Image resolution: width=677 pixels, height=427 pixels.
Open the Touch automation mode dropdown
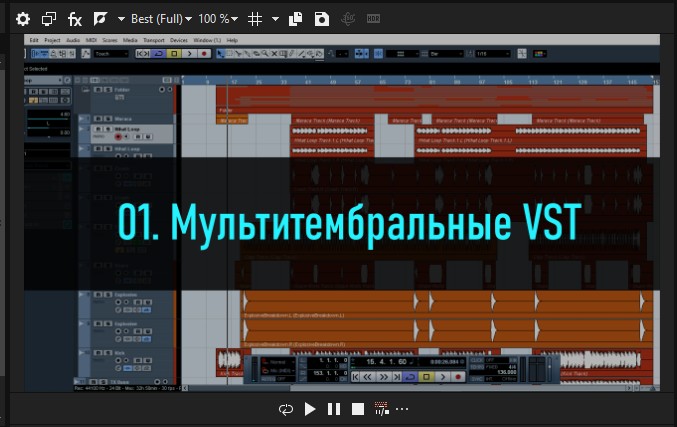pyautogui.click(x=111, y=54)
